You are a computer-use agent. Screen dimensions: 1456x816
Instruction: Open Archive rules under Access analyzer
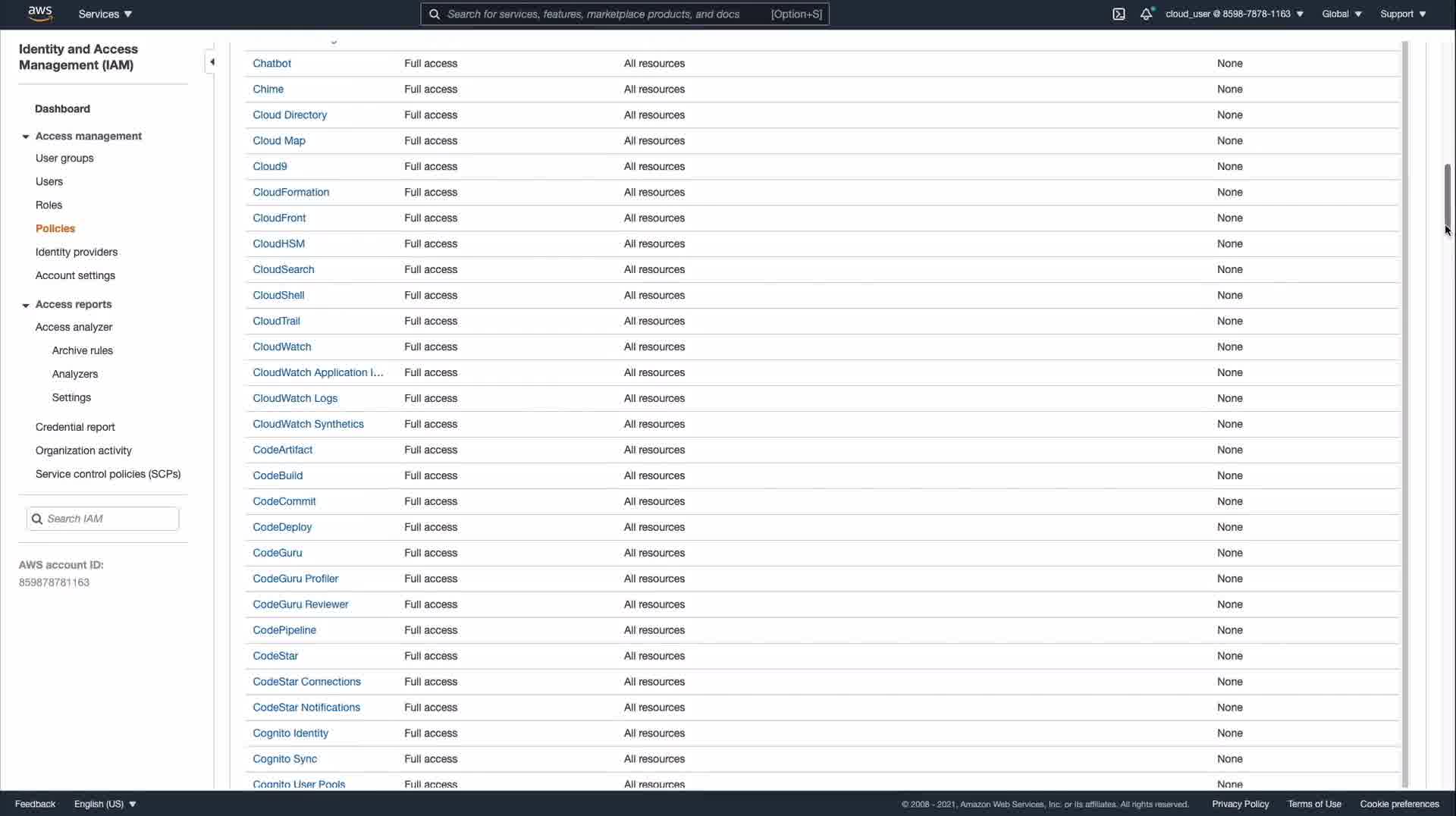[x=83, y=350]
